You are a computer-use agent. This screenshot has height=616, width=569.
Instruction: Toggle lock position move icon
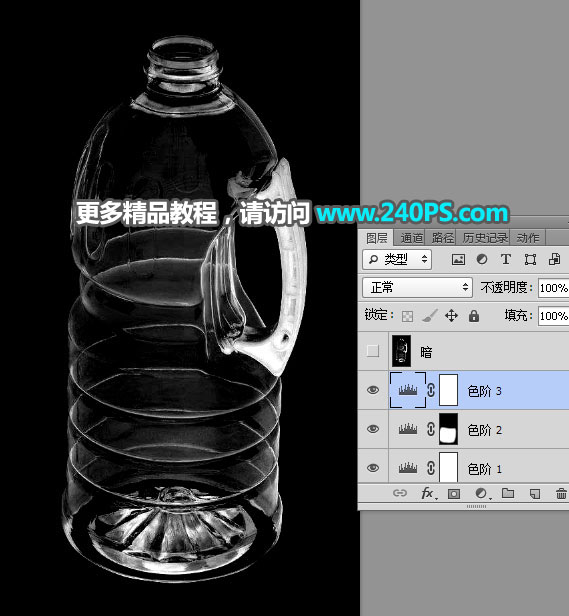click(x=451, y=315)
